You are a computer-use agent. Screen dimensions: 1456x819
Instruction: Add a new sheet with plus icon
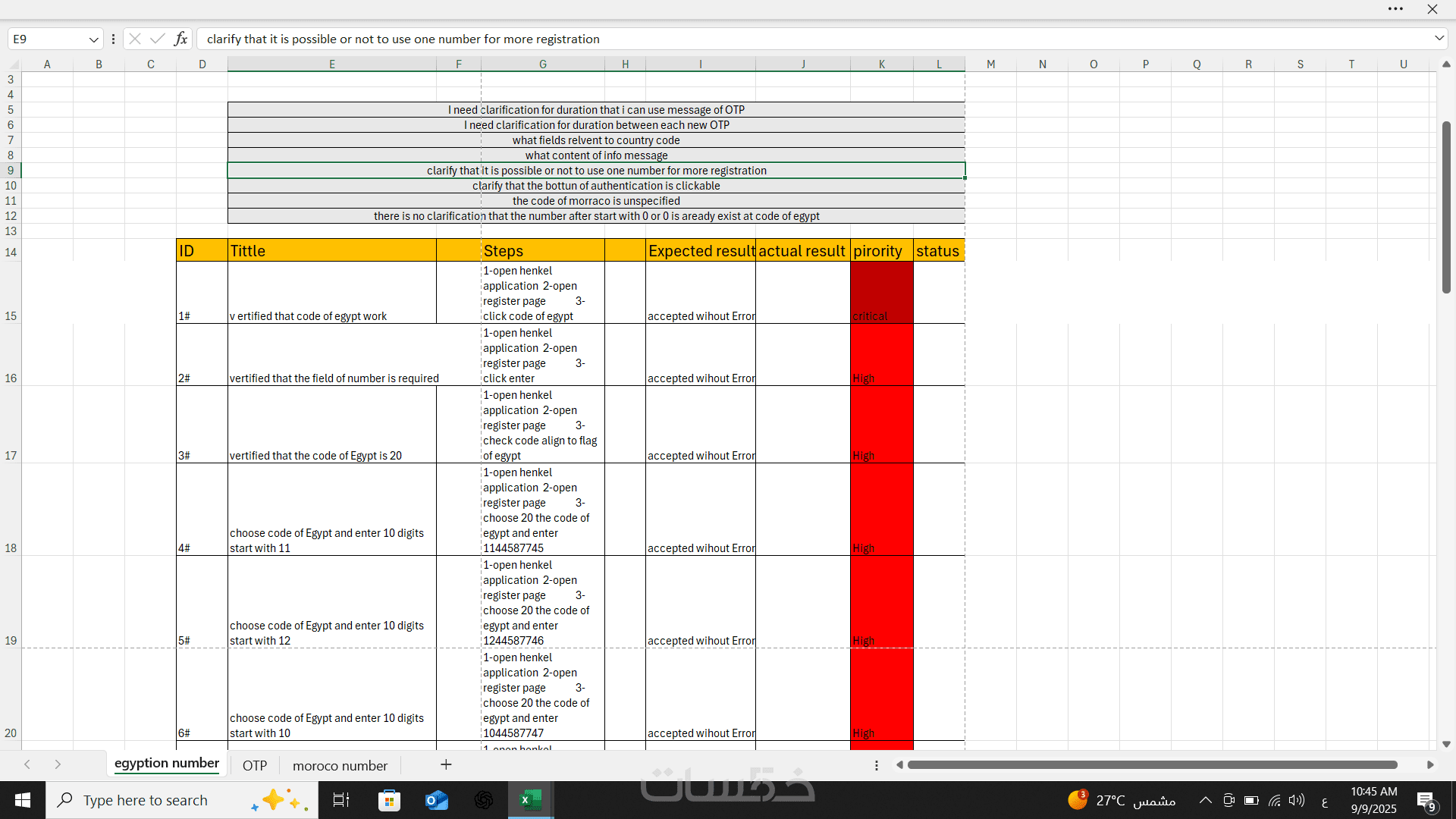coord(446,764)
